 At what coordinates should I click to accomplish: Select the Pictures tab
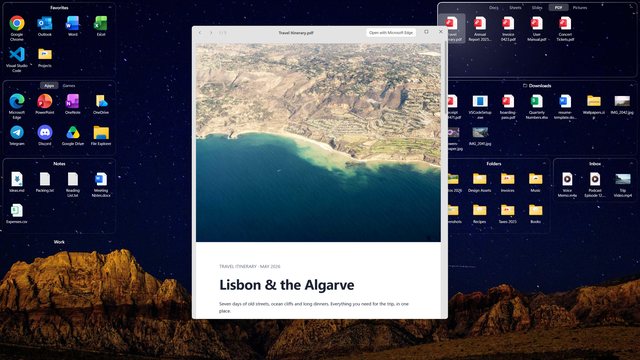[x=580, y=8]
